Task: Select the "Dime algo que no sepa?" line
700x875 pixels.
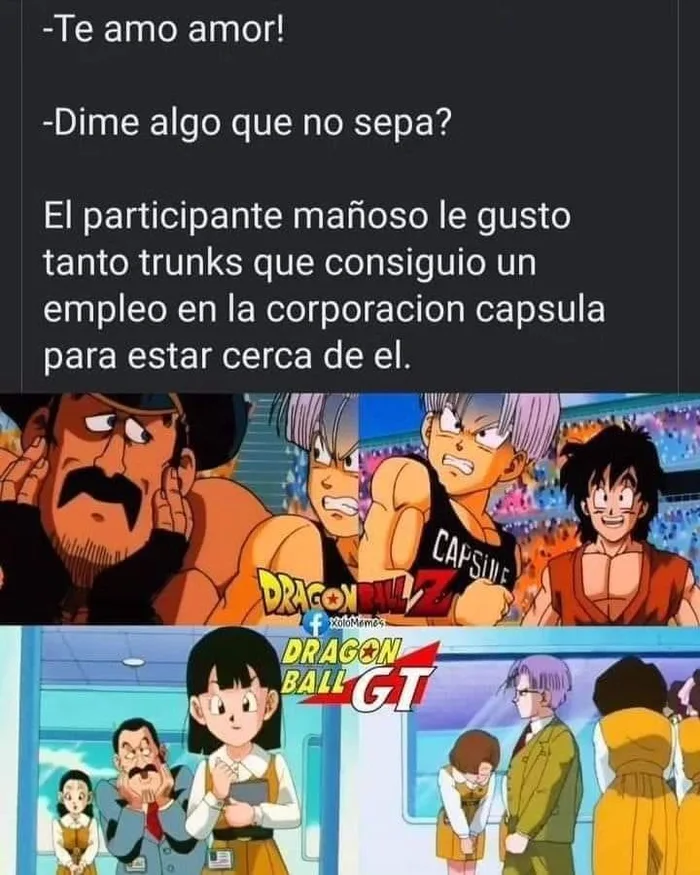Action: 246,123
